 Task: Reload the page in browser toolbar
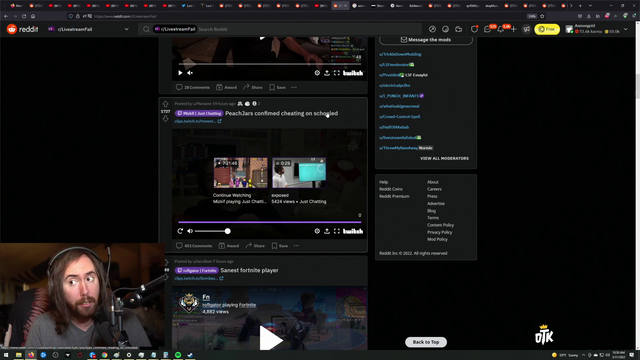pyautogui.click(x=24, y=16)
